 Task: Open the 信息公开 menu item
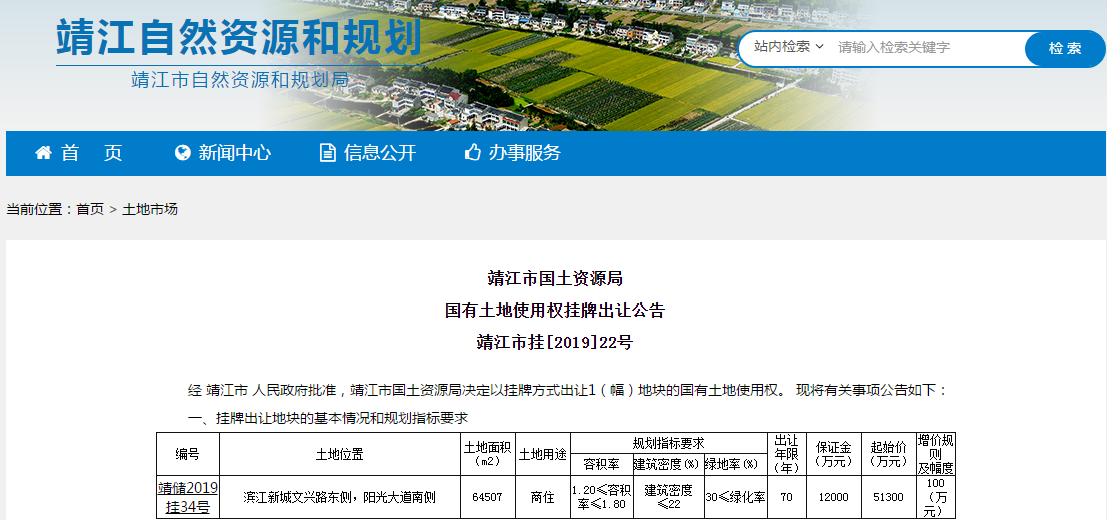pyautogui.click(x=380, y=152)
